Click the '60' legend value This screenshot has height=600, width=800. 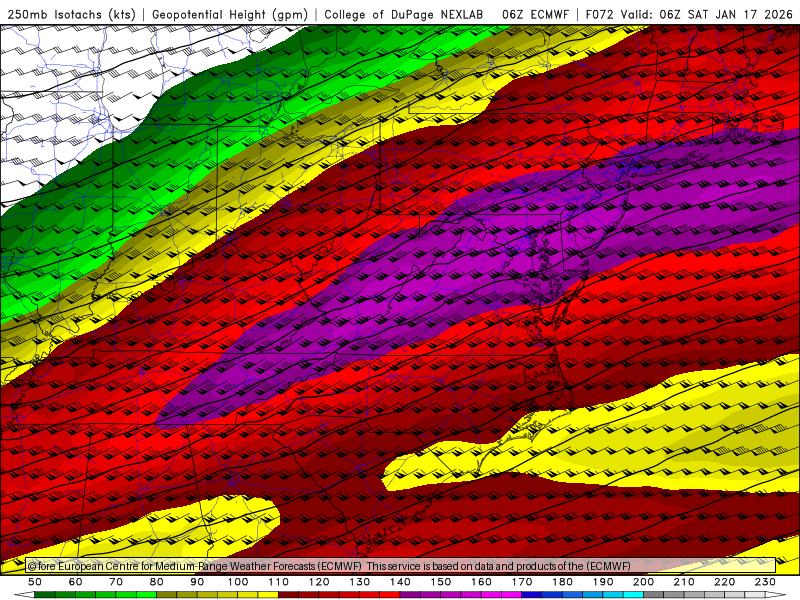76,582
